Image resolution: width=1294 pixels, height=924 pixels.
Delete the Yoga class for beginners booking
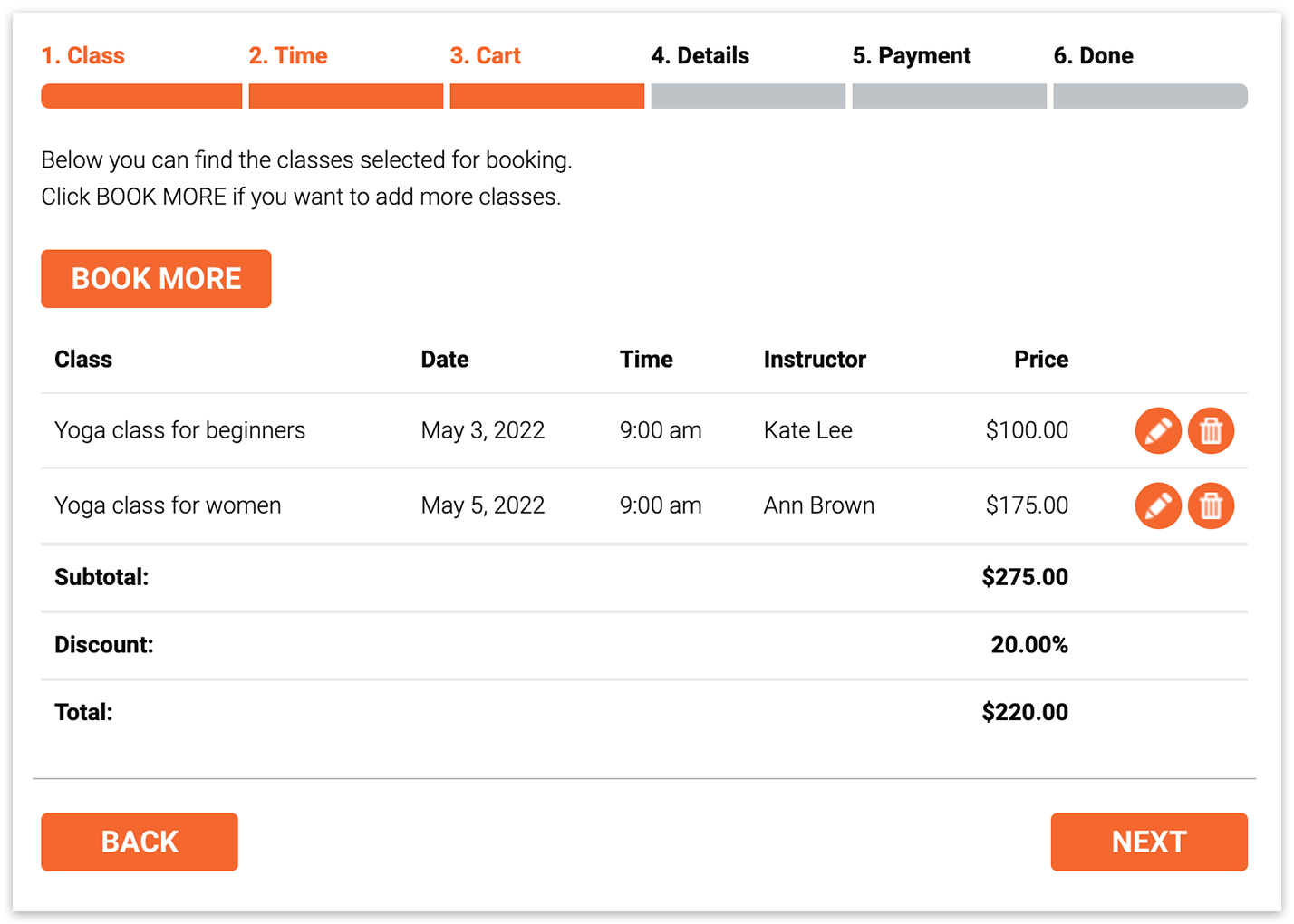1211,430
